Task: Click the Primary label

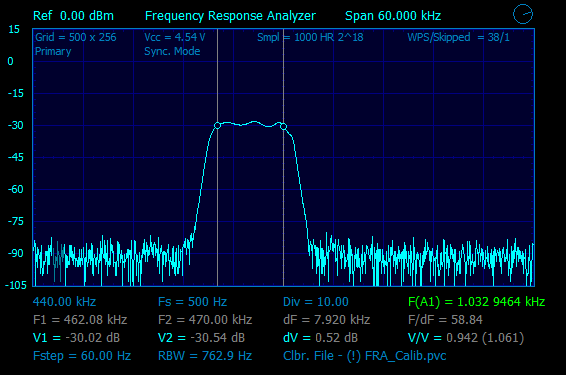Action: (x=53, y=51)
